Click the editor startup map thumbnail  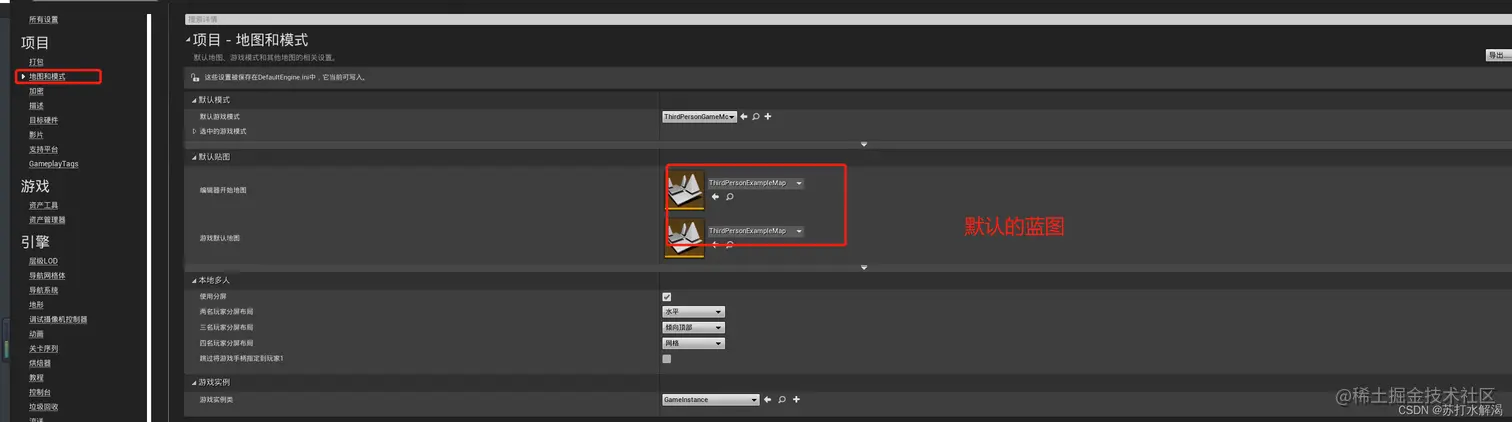click(x=685, y=190)
